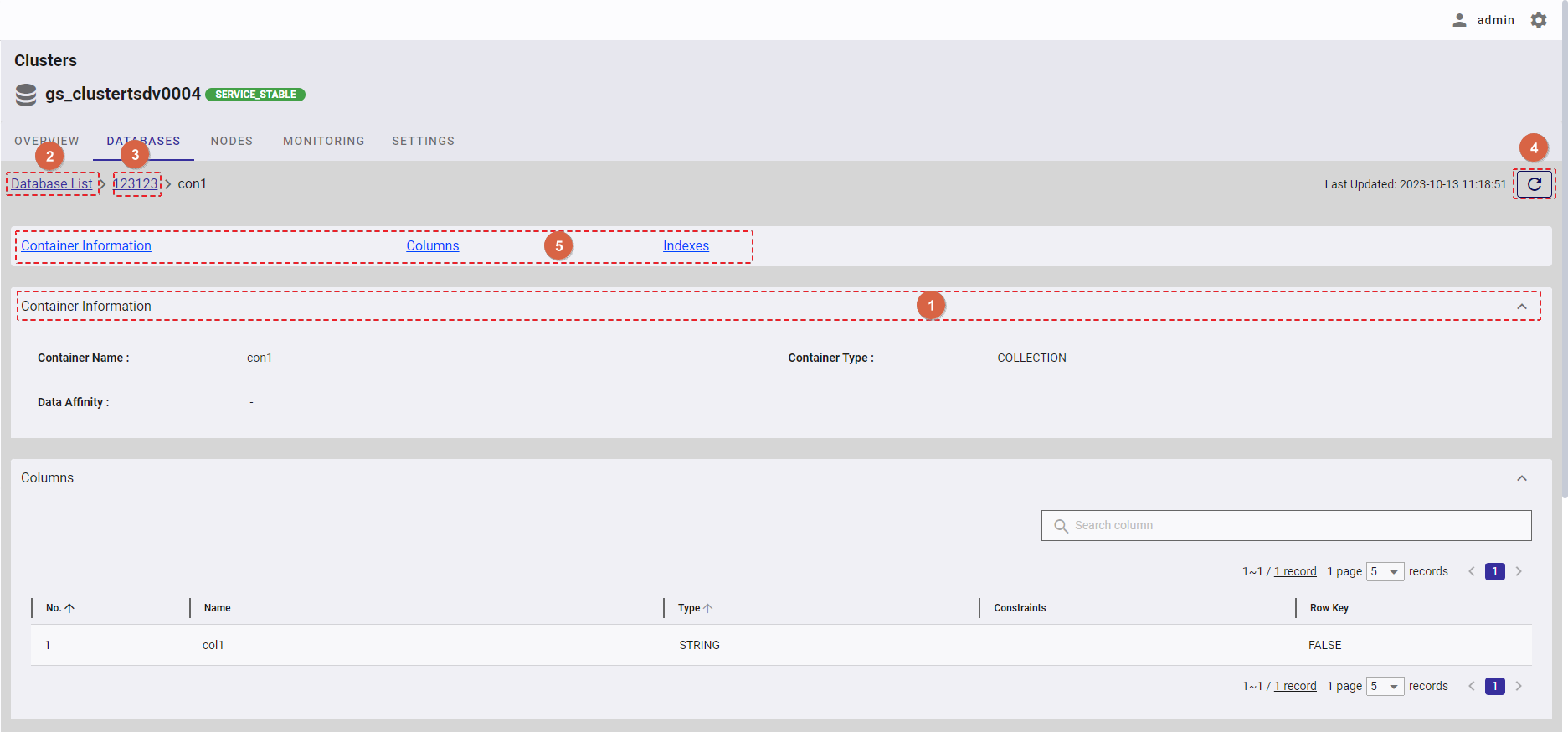Open the Settings tab
Image resolution: width=1568 pixels, height=732 pixels.
(x=423, y=141)
